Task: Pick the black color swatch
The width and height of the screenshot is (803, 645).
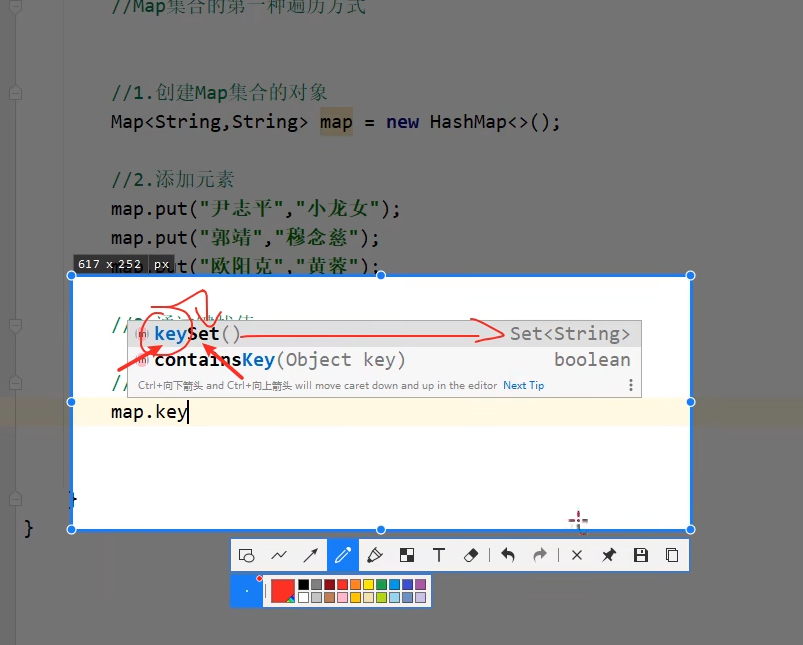Action: (x=304, y=585)
